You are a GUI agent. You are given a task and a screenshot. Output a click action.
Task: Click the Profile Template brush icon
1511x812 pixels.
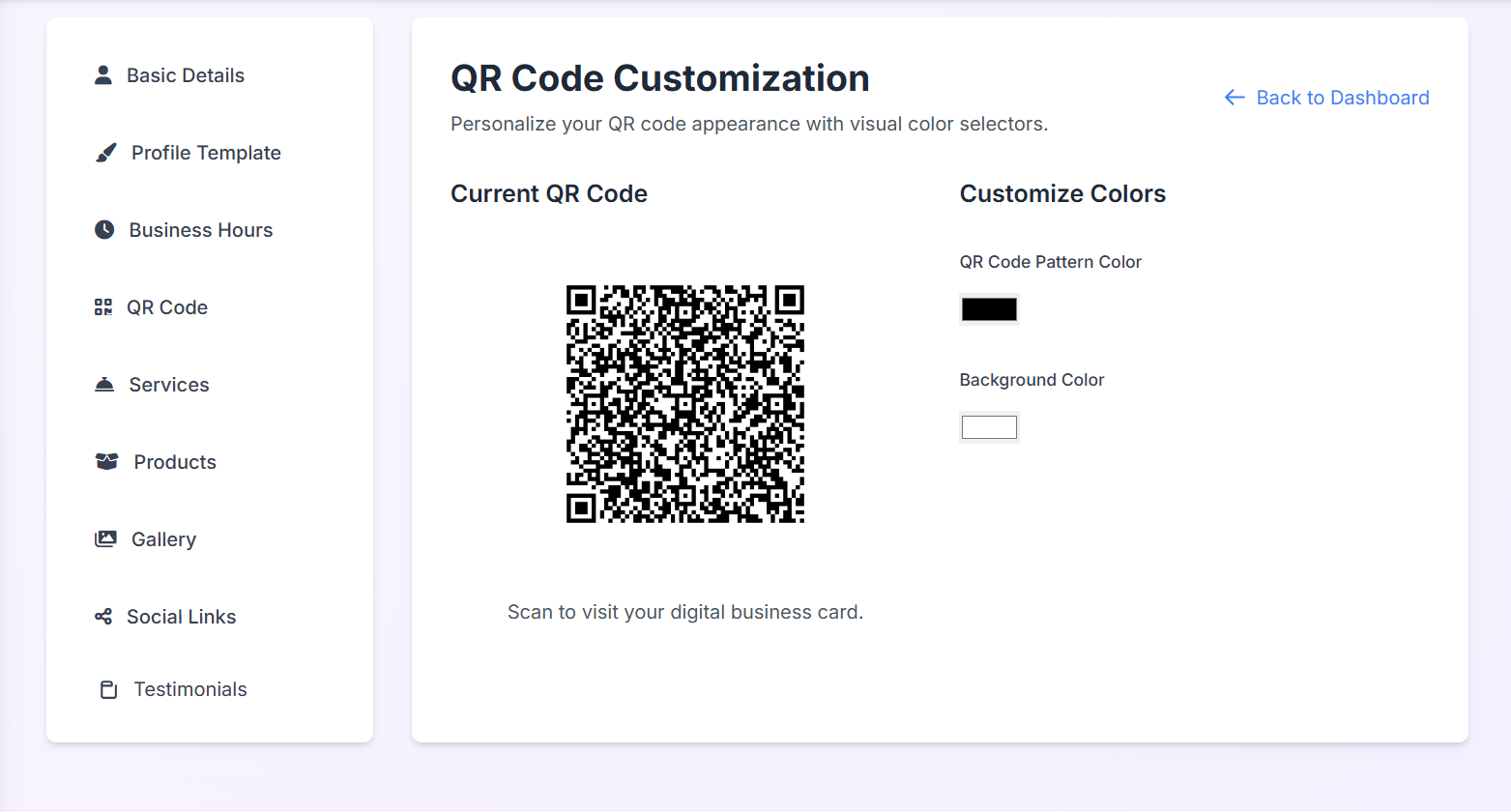[105, 152]
